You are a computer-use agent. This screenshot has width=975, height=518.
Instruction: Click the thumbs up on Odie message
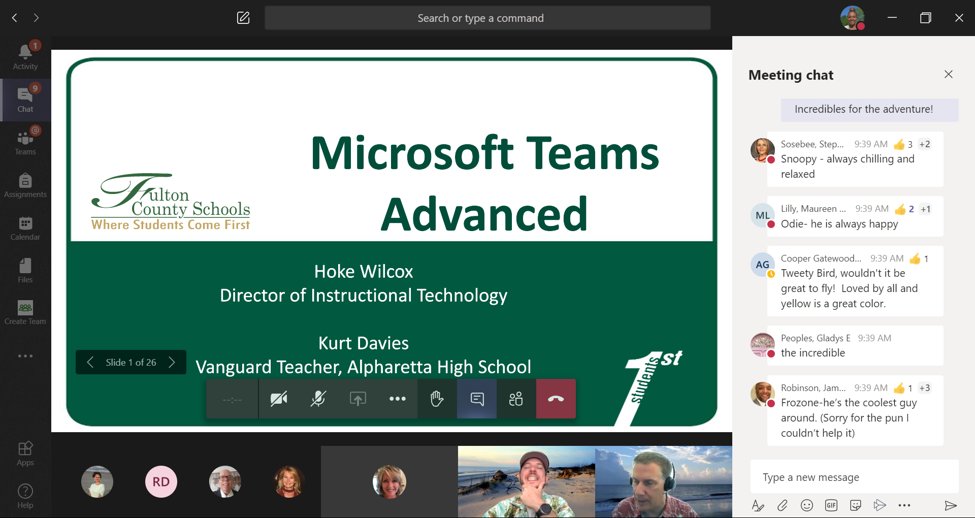(900, 209)
